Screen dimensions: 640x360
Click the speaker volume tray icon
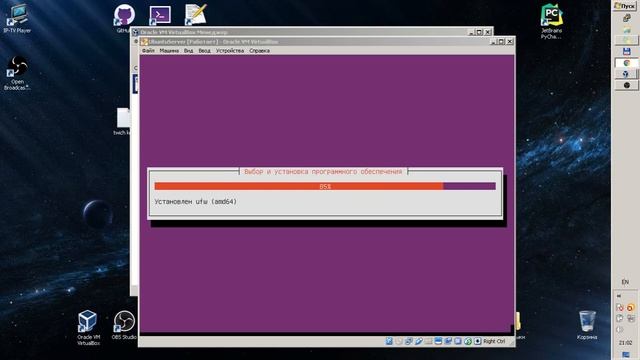tap(620, 330)
